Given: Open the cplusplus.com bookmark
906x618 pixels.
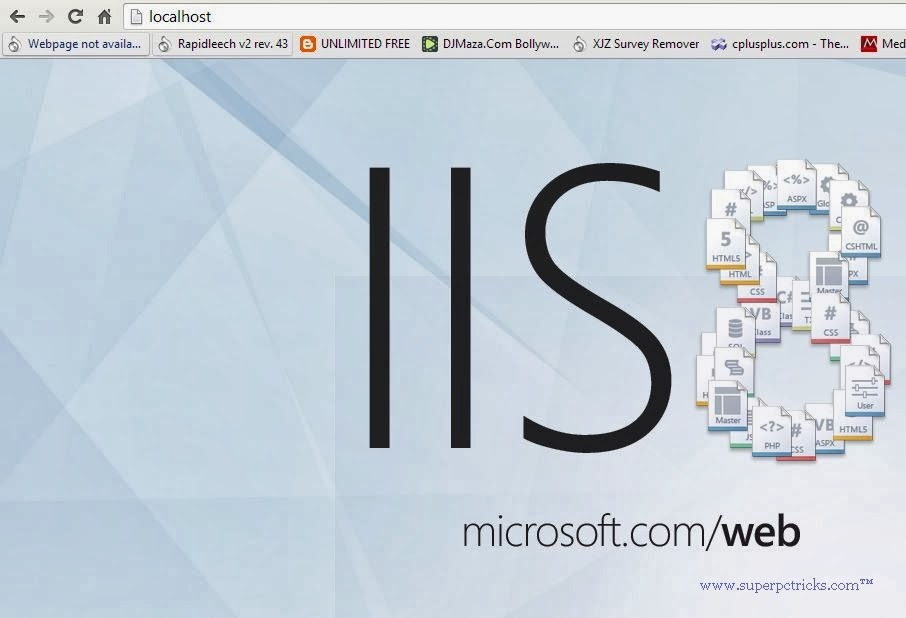Looking at the screenshot, I should (x=780, y=44).
